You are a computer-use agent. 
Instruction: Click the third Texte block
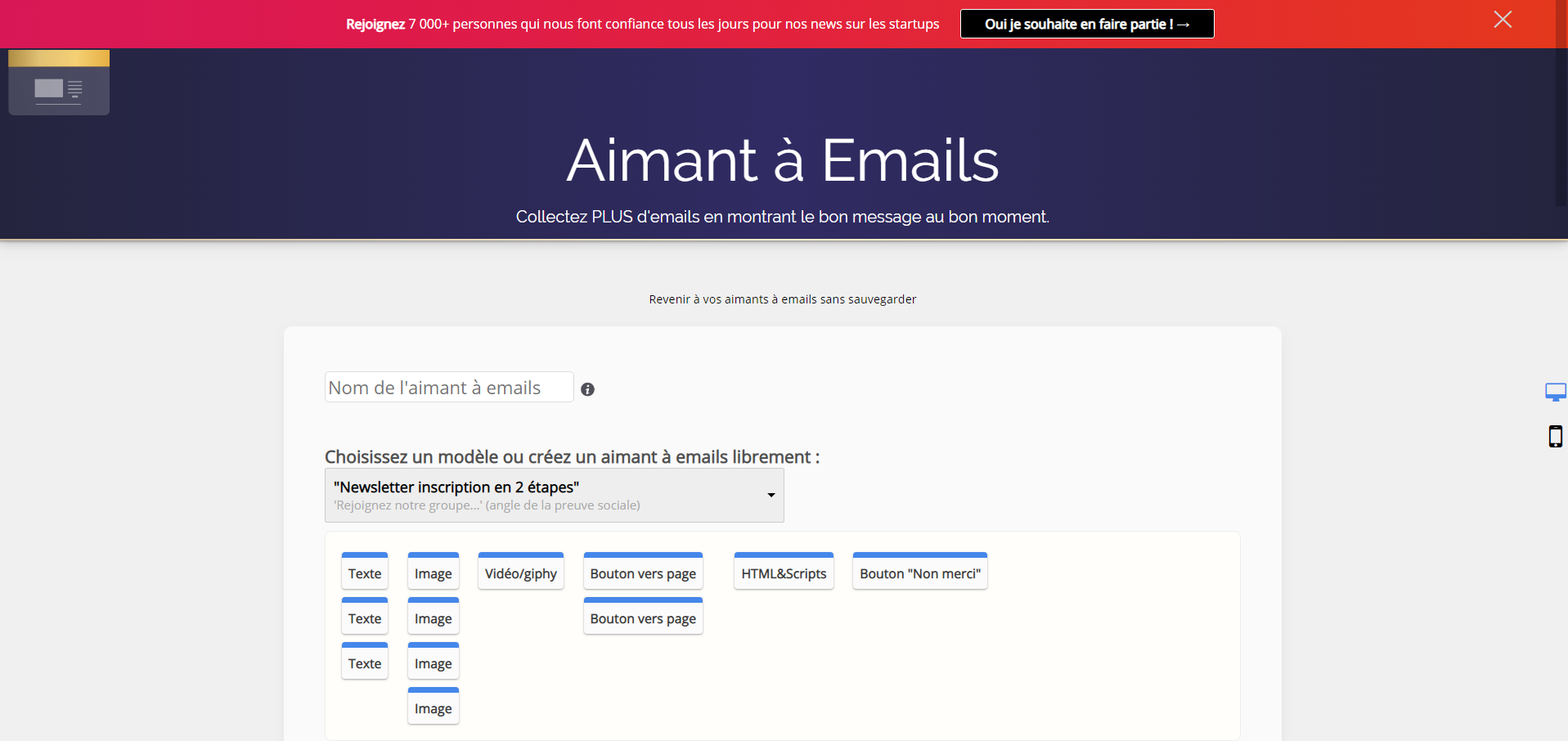(x=364, y=662)
